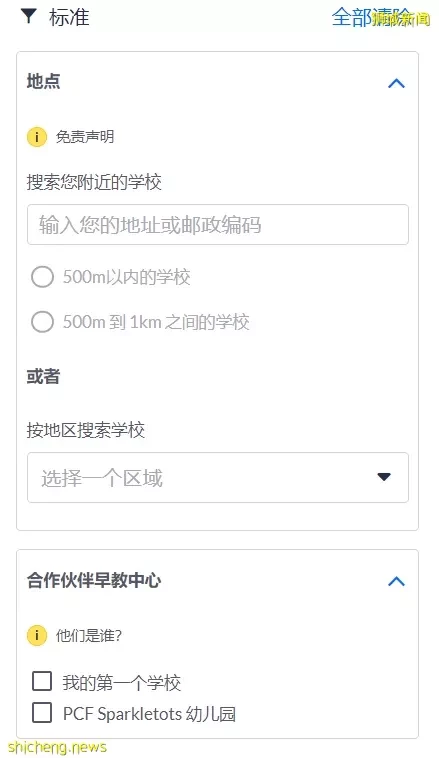Check the 我的第一个学校 checkbox
The width and height of the screenshot is (439, 758).
pos(42,681)
